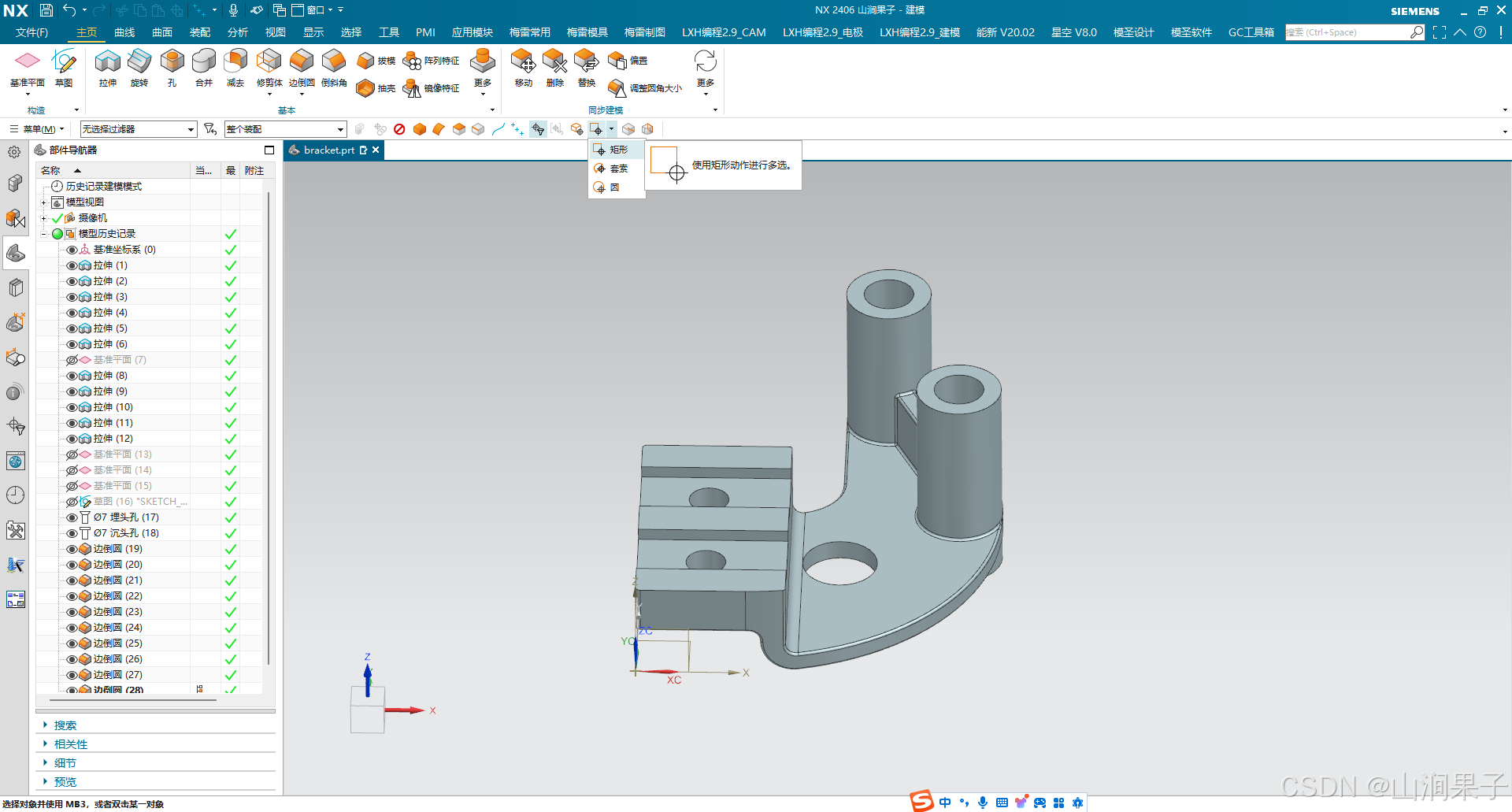Open the 菜单(M) dropdown menu

tap(37, 129)
